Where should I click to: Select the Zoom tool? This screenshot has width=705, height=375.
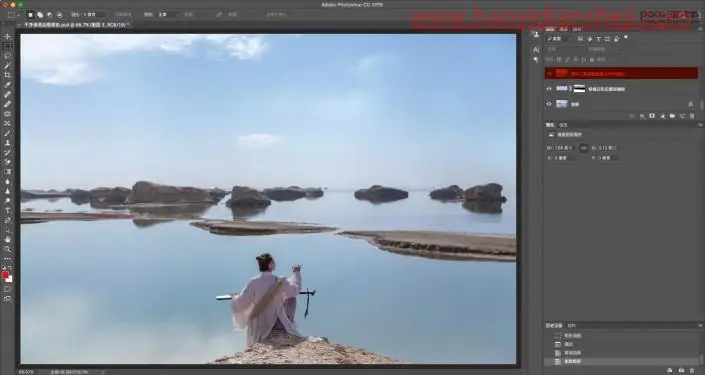point(7,249)
